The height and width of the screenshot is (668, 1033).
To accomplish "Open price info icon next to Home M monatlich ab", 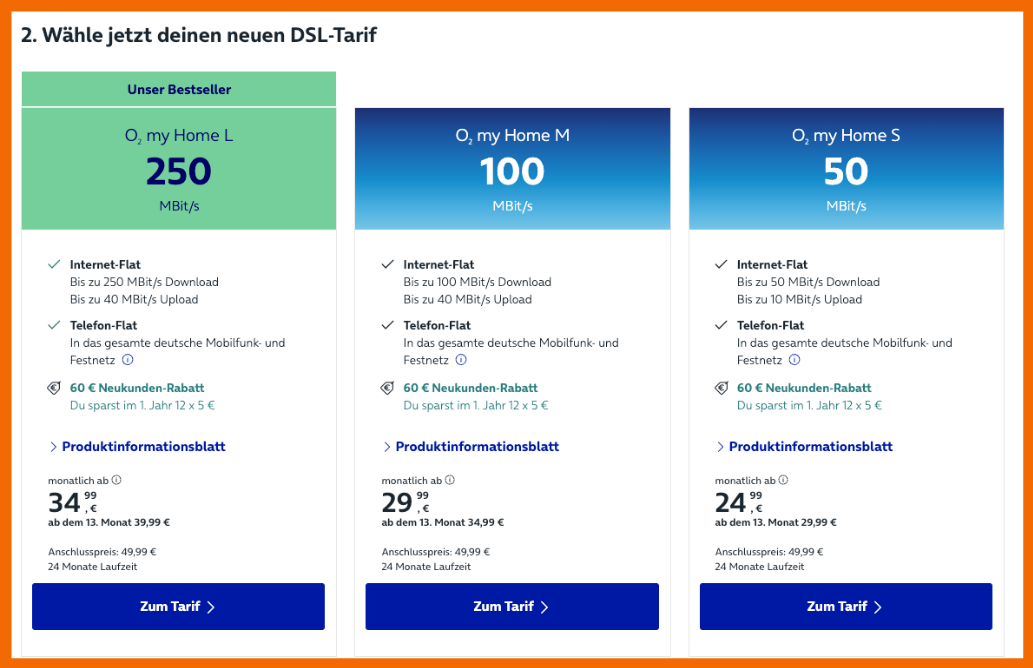I will coord(450,480).
